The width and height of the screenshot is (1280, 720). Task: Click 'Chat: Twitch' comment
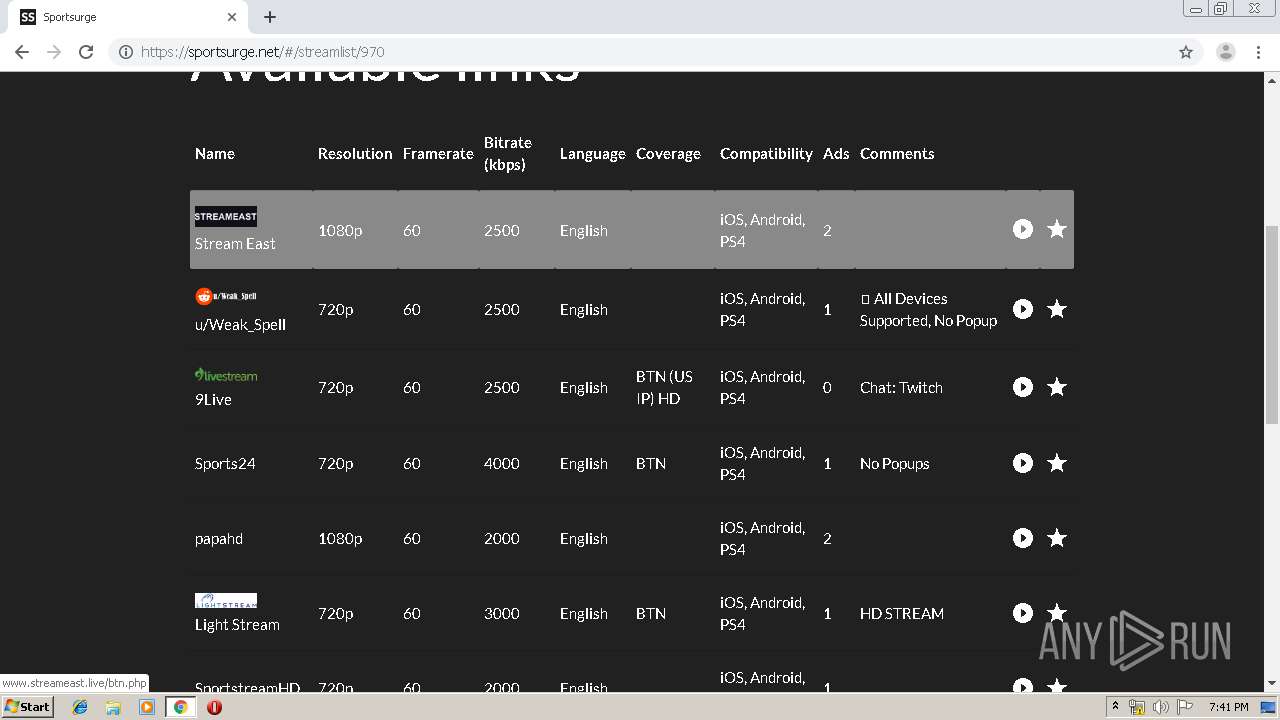point(901,387)
